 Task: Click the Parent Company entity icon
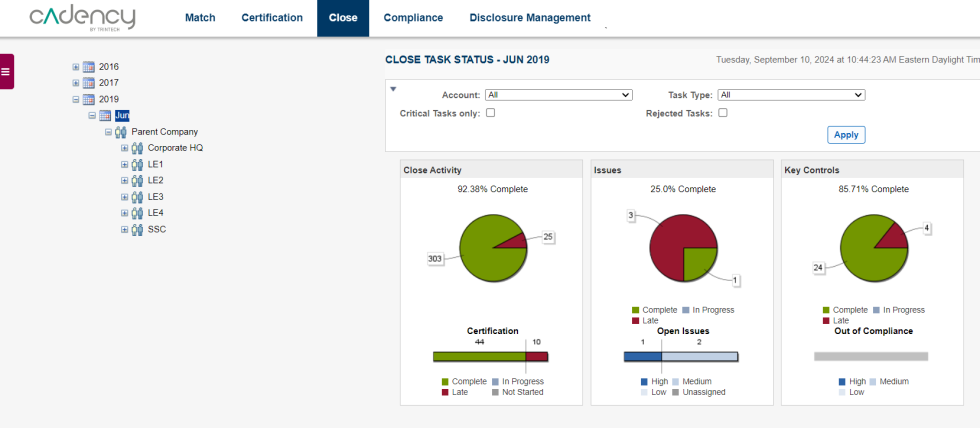pyautogui.click(x=120, y=132)
